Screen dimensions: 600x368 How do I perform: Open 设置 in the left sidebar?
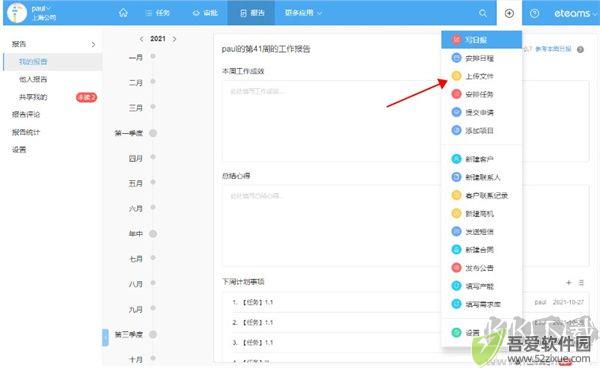pyautogui.click(x=19, y=150)
